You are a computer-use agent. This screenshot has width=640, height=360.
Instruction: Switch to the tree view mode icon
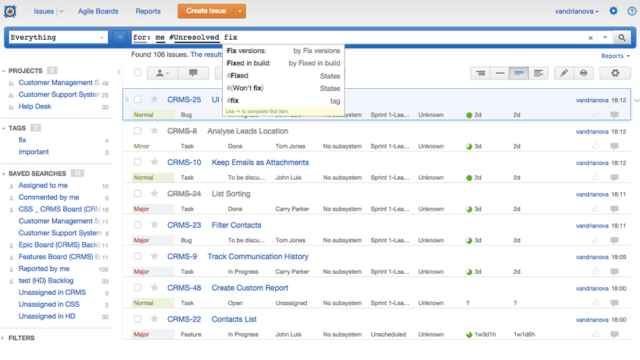[x=480, y=73]
